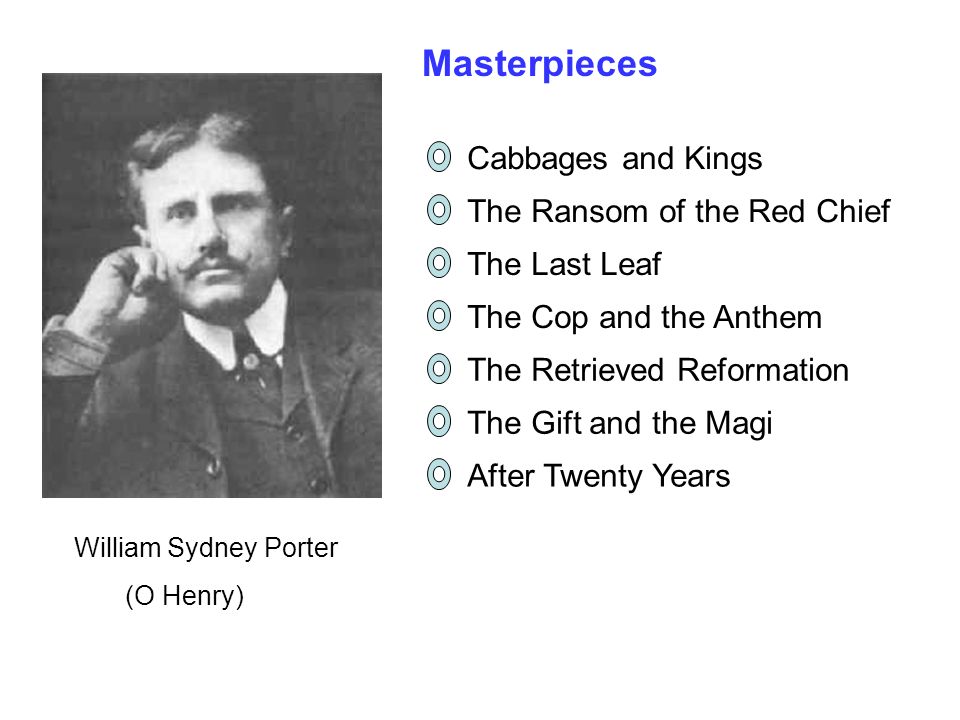Click The Cop and the Anthem text
Viewport: 960px width, 720px height.
[644, 318]
